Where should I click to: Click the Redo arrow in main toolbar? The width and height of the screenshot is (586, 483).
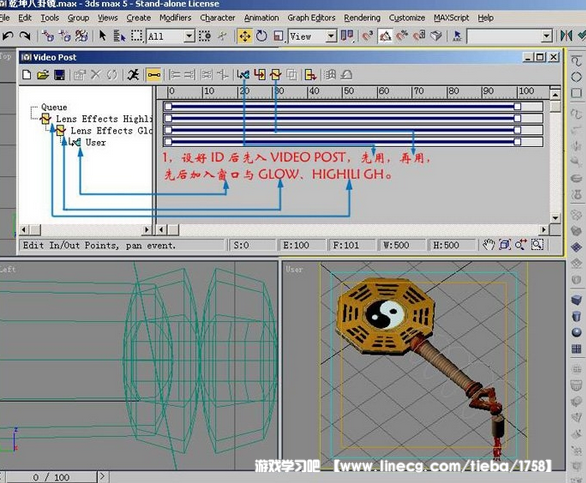[x=25, y=36]
